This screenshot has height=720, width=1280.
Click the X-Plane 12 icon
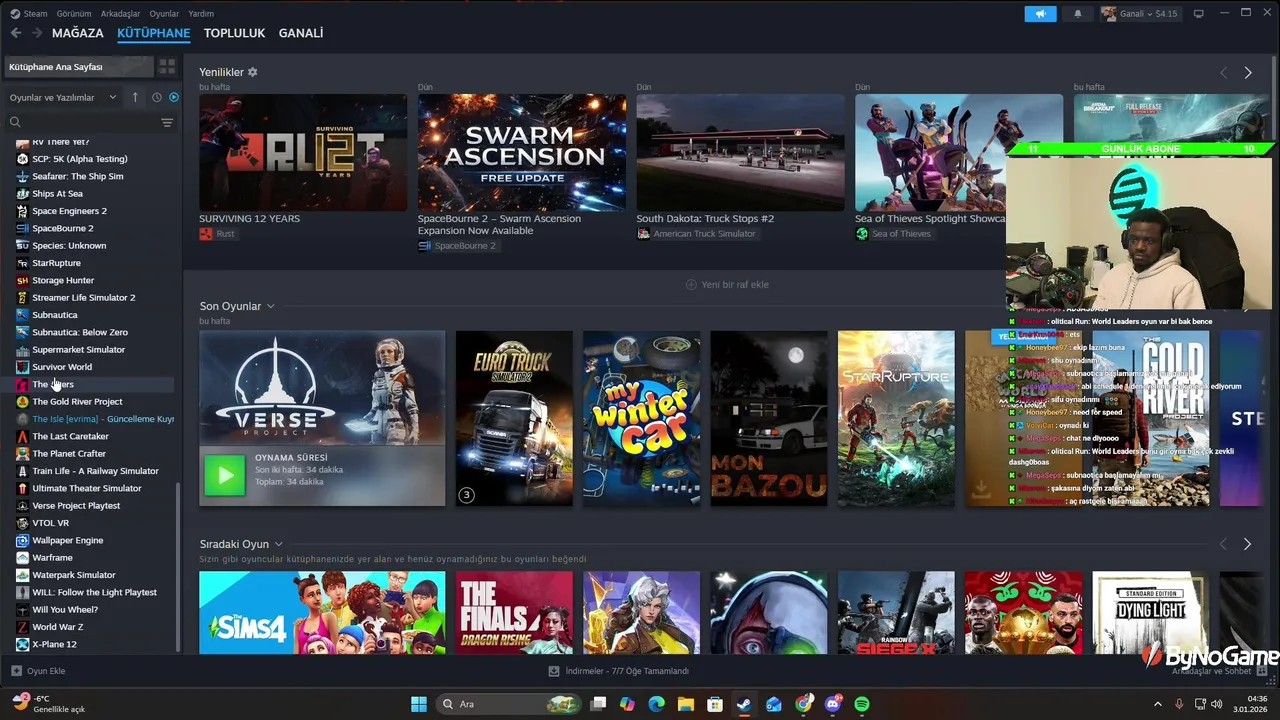point(22,644)
